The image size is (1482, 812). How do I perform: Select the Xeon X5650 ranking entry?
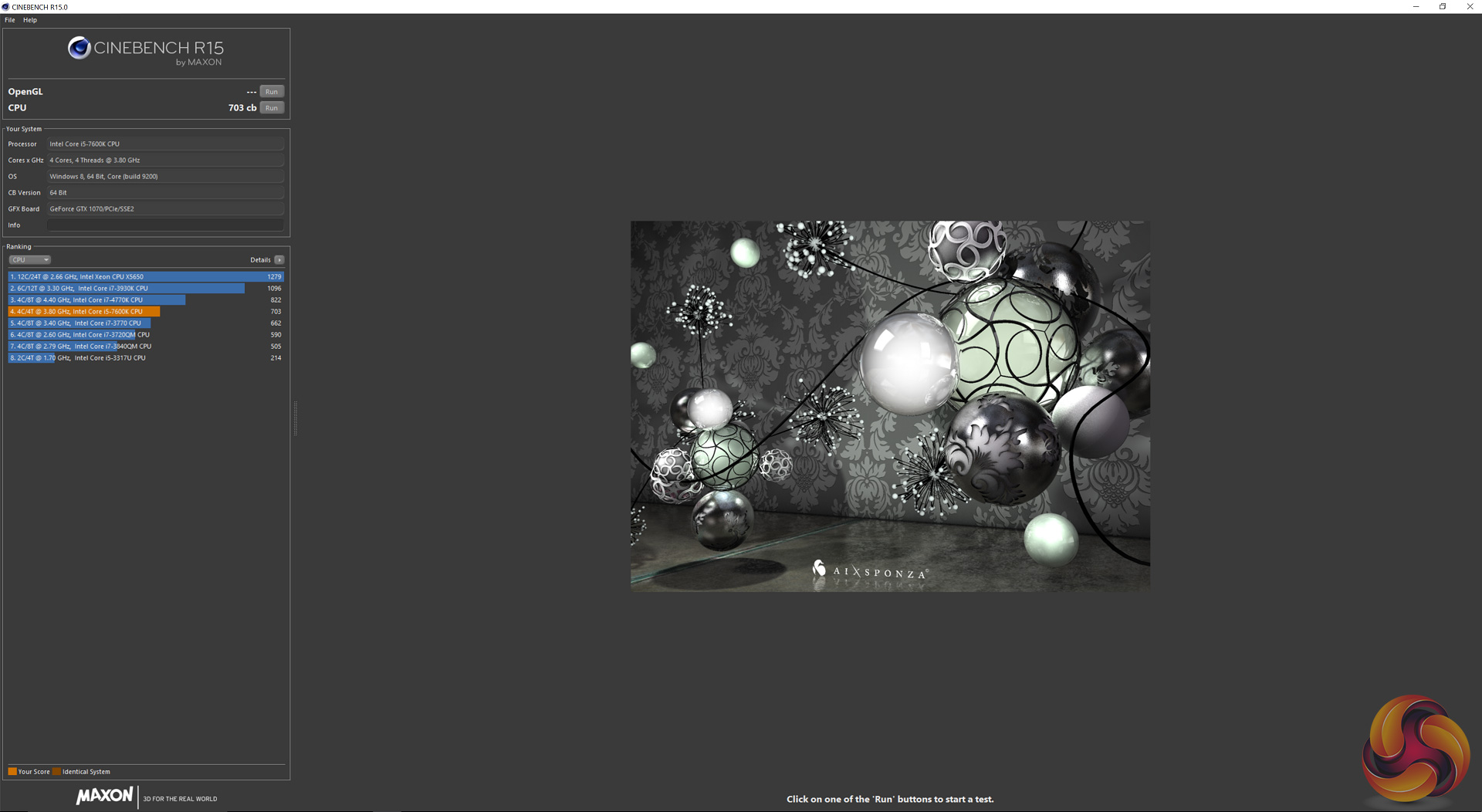[146, 277]
